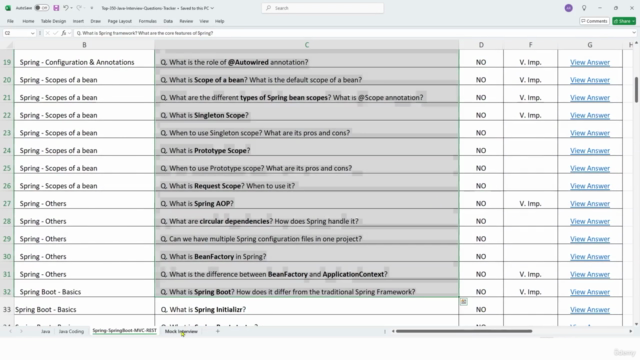Click the next sheet navigation arrow

[21, 331]
